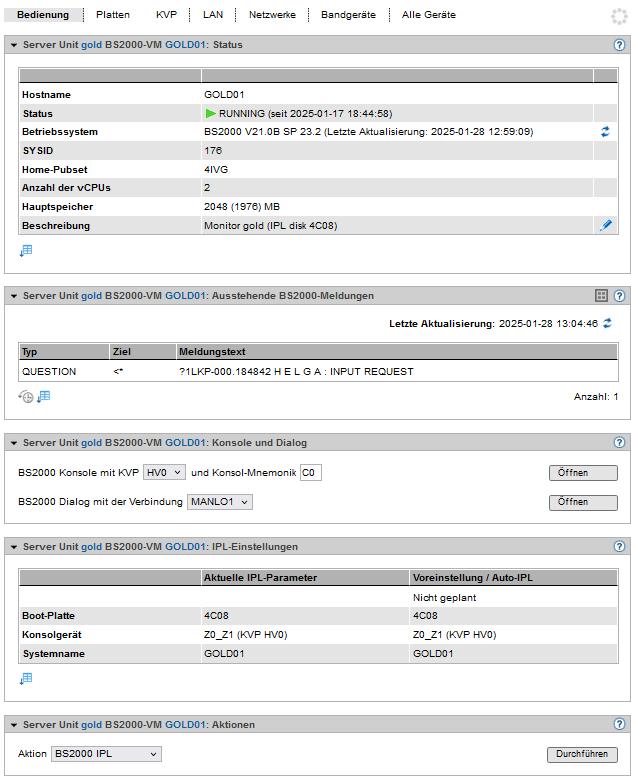Viewport: 631px width, 777px height.
Task: Collapse the Status section
Action: click(12, 45)
